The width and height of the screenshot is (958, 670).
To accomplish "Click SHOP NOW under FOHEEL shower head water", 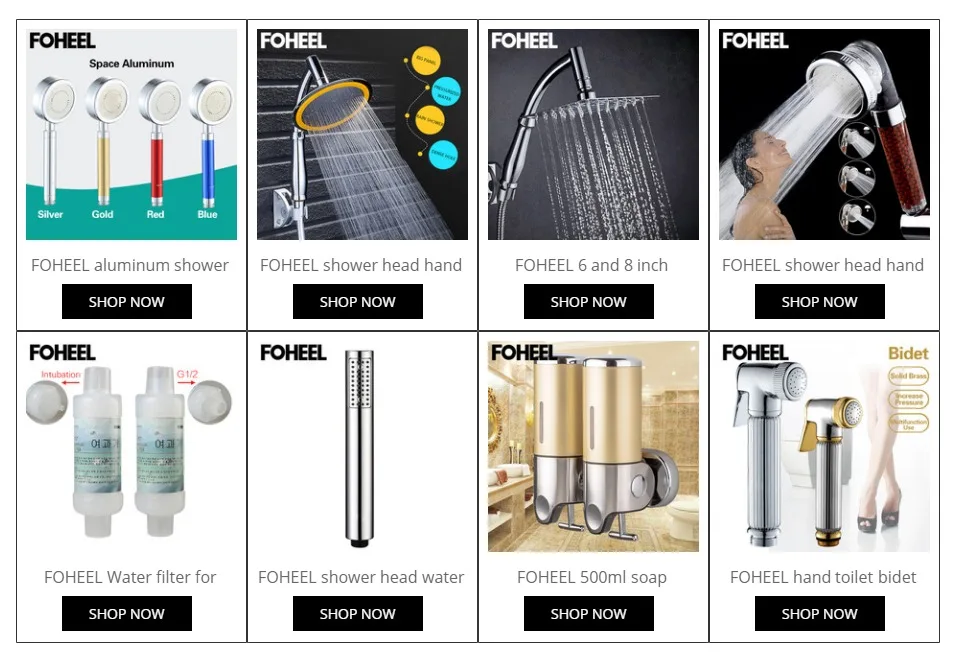I will [357, 614].
